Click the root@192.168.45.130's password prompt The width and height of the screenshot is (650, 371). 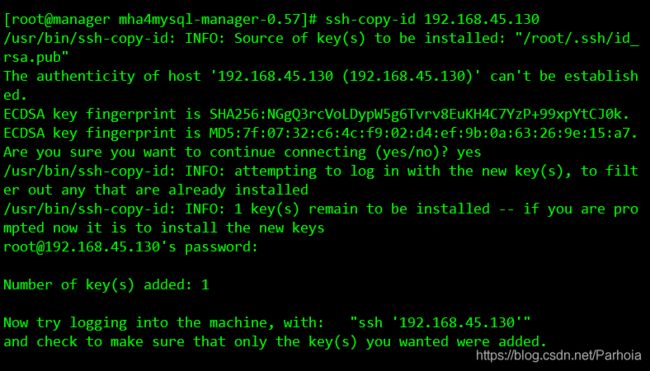pyautogui.click(x=131, y=247)
